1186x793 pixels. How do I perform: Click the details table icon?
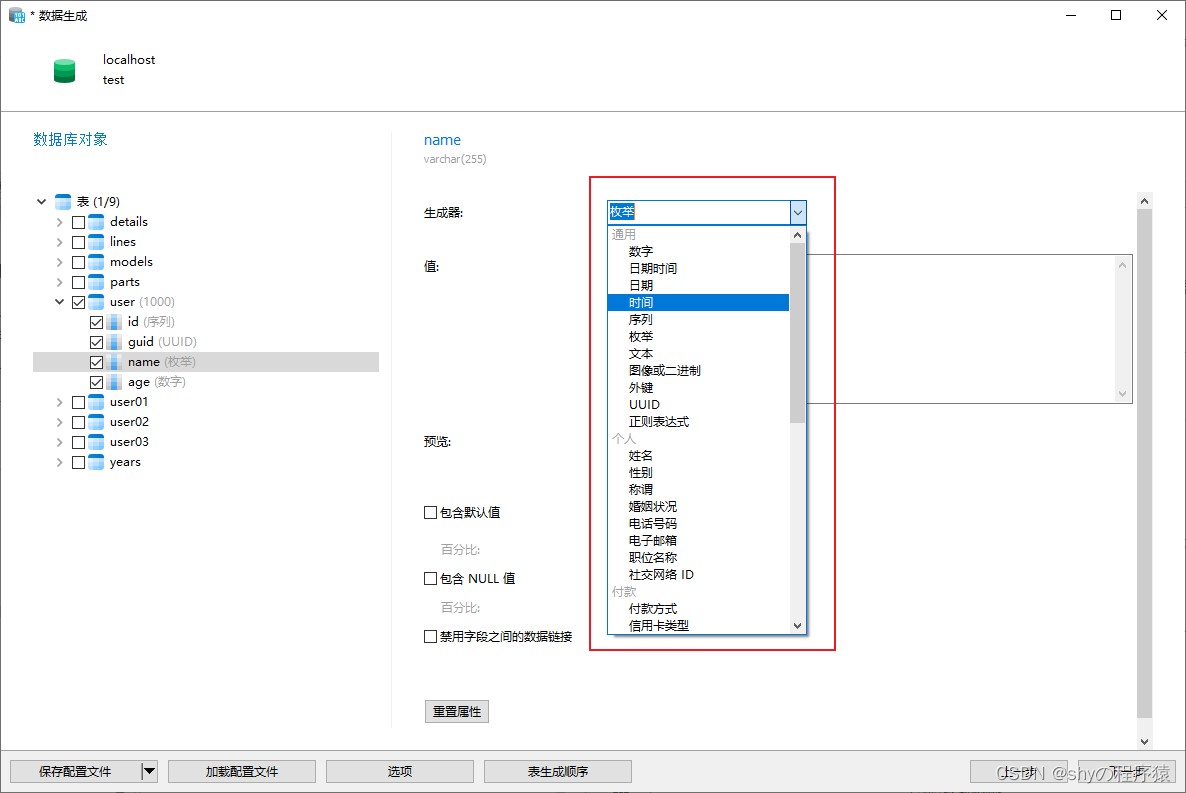(x=96, y=222)
